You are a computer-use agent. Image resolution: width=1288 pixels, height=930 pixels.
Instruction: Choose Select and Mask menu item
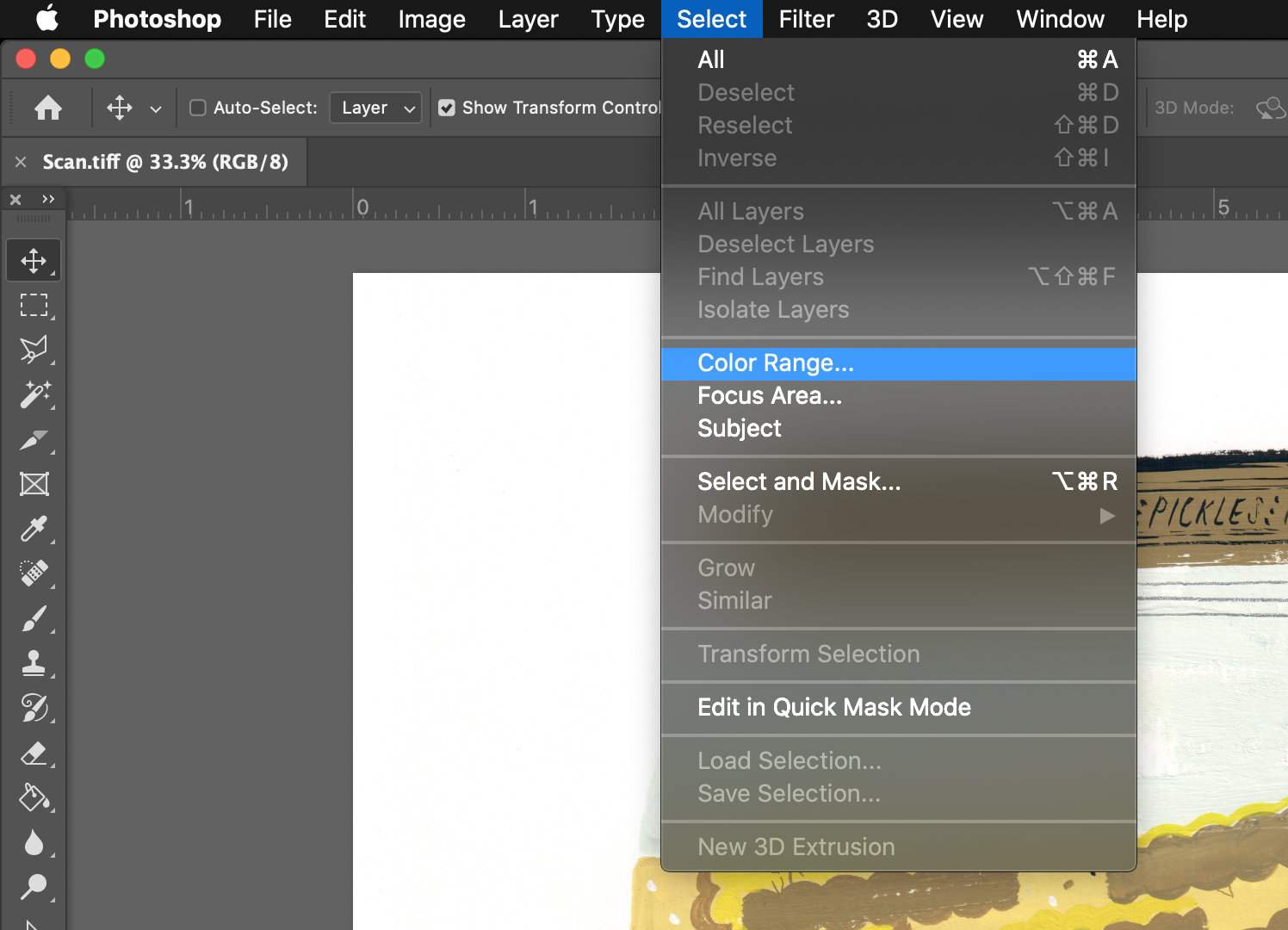pyautogui.click(x=899, y=481)
